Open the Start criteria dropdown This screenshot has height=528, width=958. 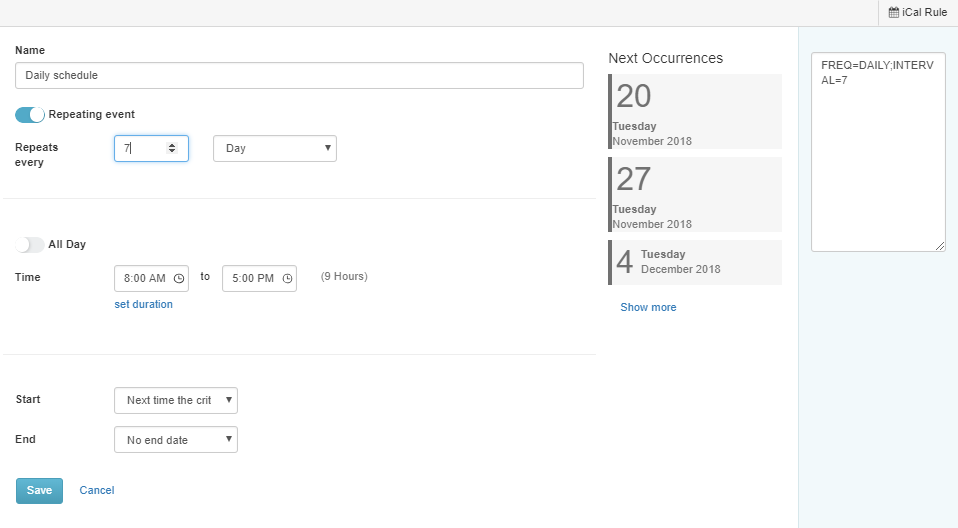point(176,400)
